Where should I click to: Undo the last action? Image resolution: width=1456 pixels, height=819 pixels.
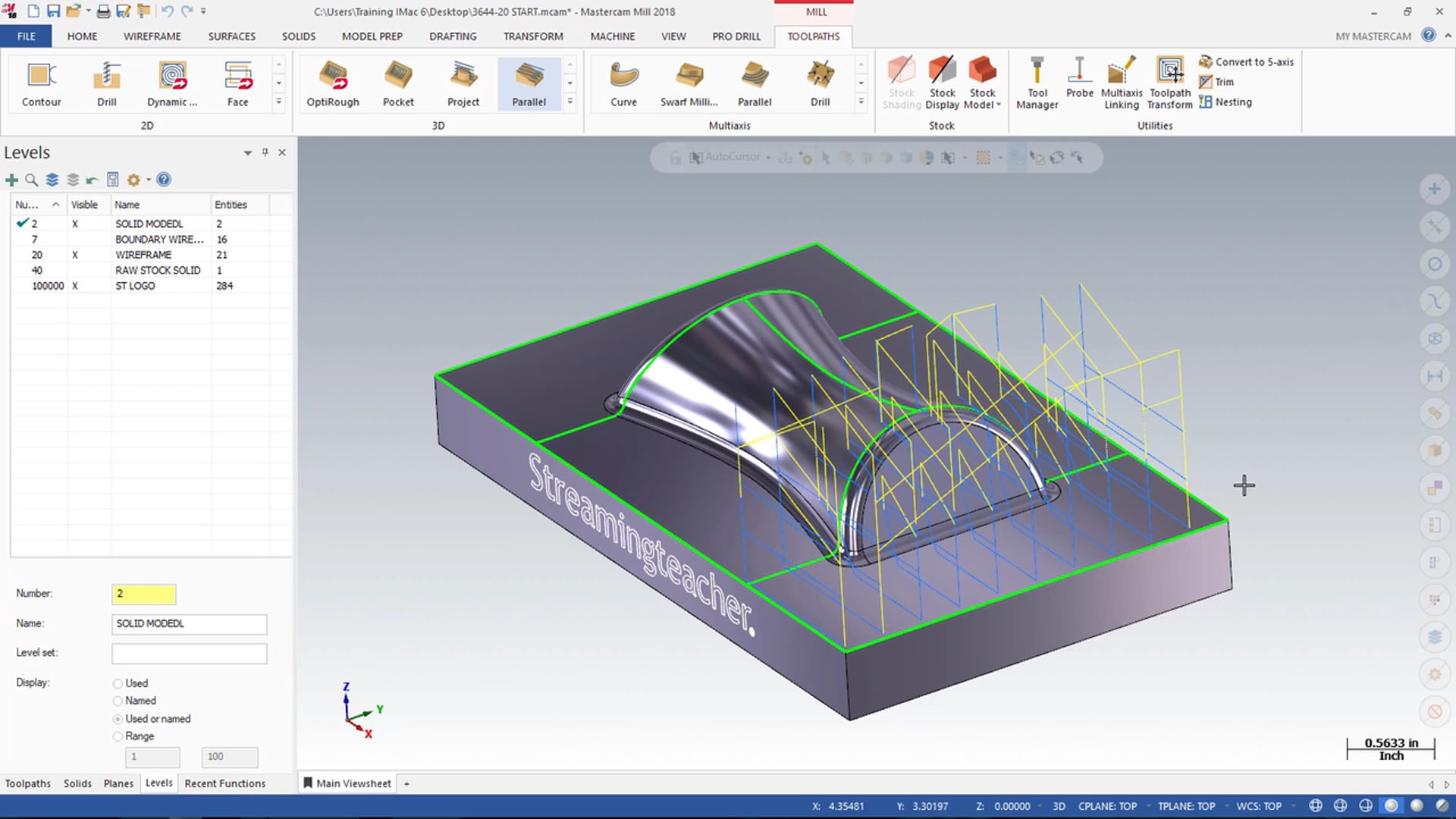point(167,11)
